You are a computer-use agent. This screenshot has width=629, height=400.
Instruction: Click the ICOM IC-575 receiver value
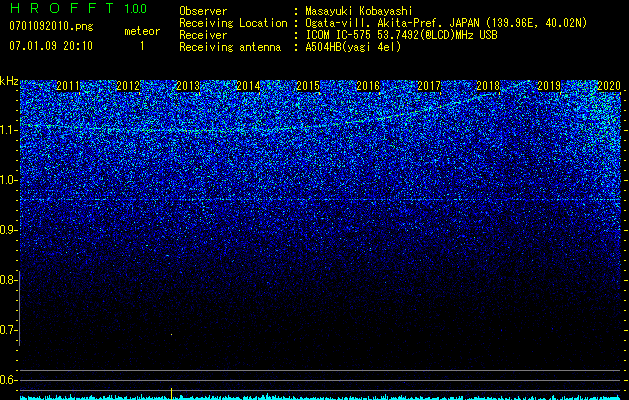tap(401, 35)
